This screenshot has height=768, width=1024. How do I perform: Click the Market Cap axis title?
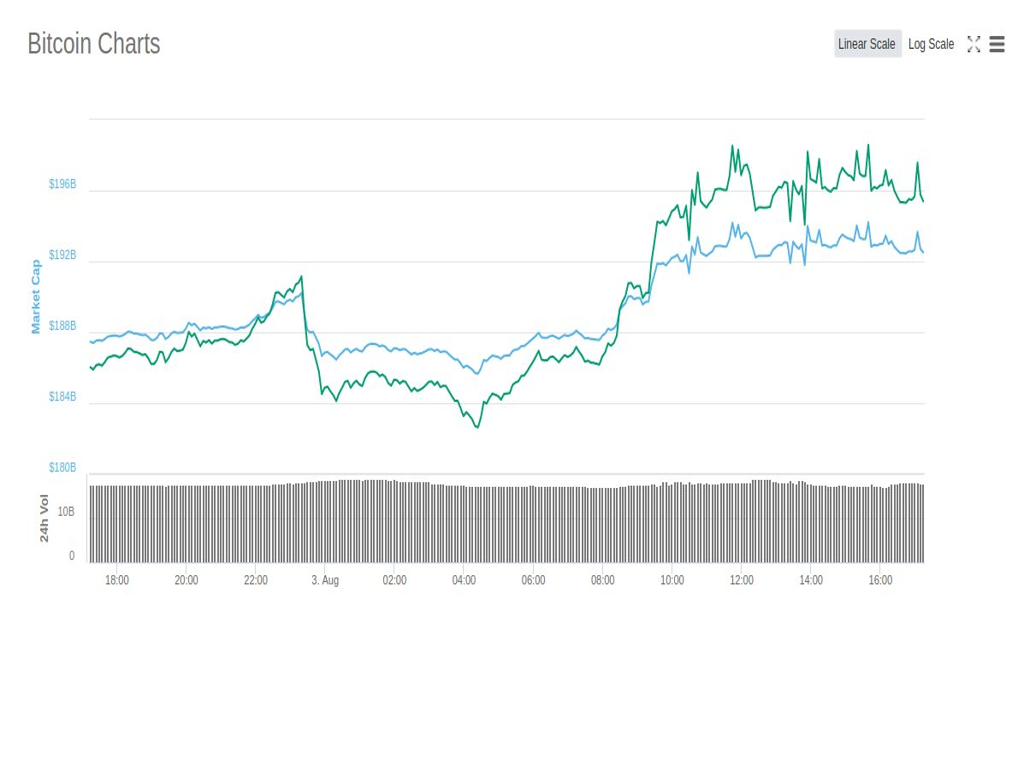36,296
